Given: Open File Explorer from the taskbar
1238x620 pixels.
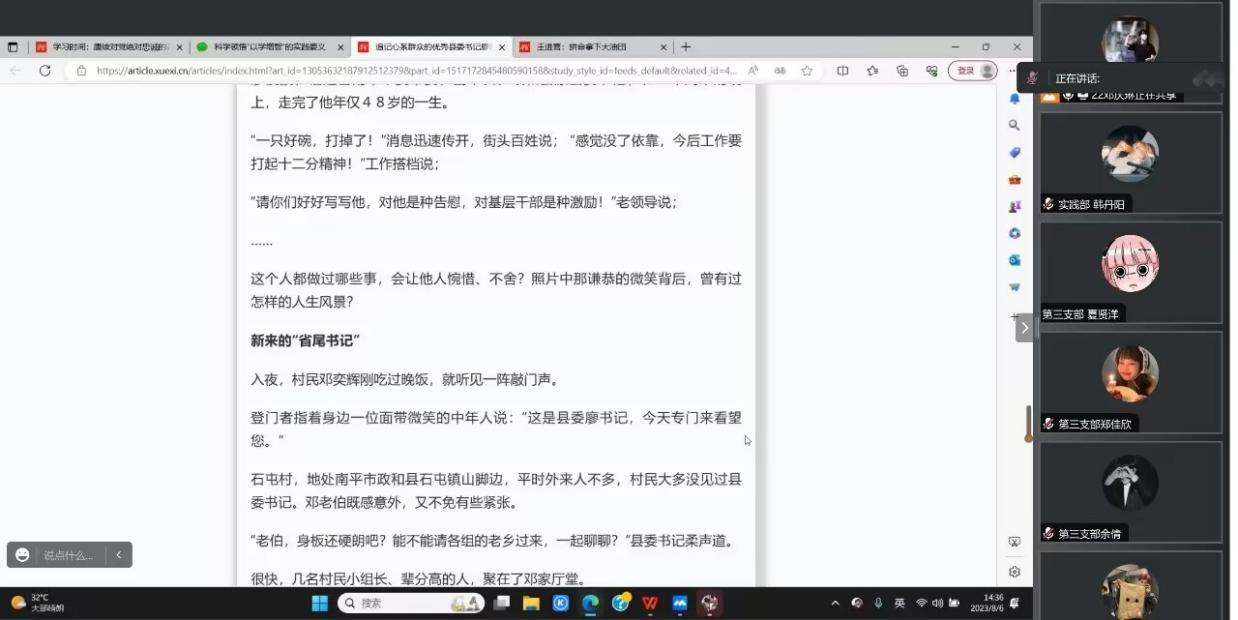Looking at the screenshot, I should [x=531, y=603].
